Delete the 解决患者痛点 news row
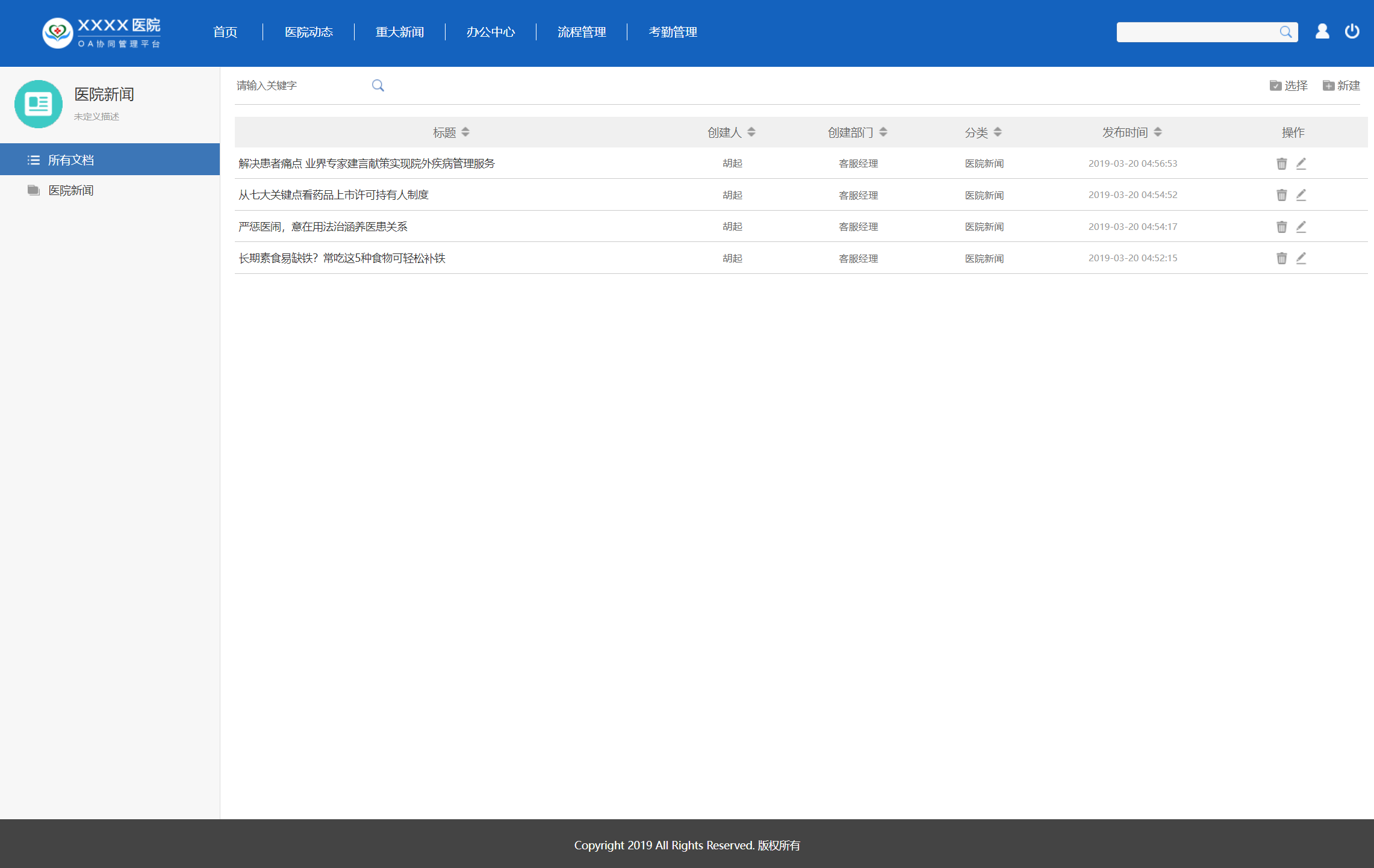Image resolution: width=1374 pixels, height=868 pixels. 1281,164
